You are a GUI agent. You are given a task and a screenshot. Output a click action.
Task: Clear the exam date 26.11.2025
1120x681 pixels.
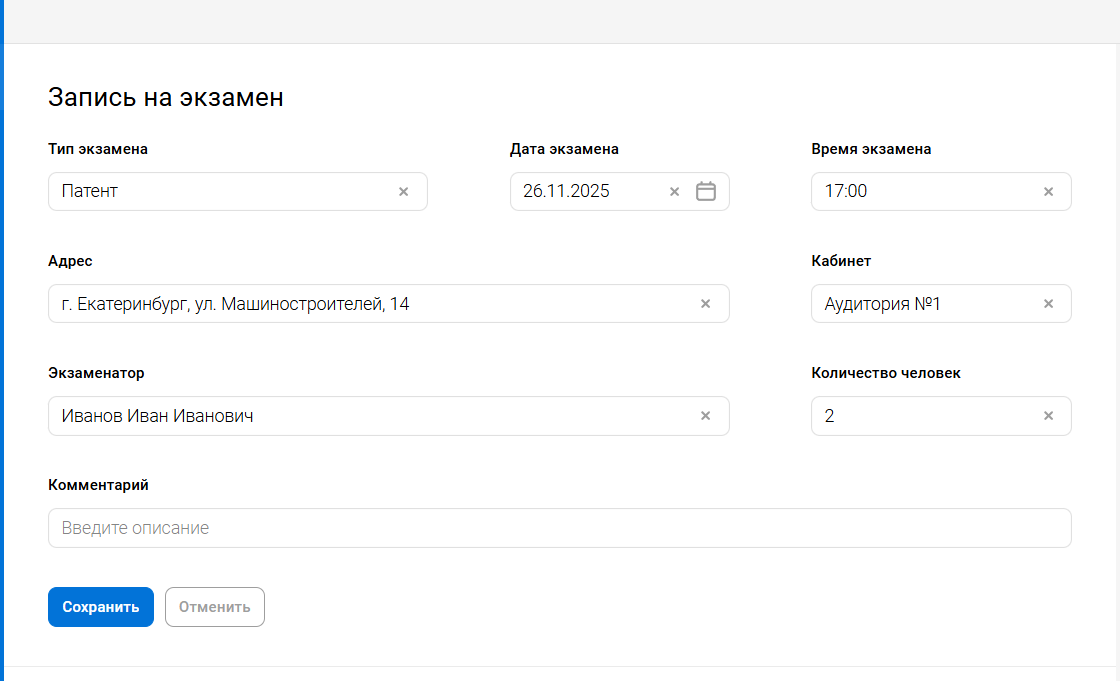674,192
